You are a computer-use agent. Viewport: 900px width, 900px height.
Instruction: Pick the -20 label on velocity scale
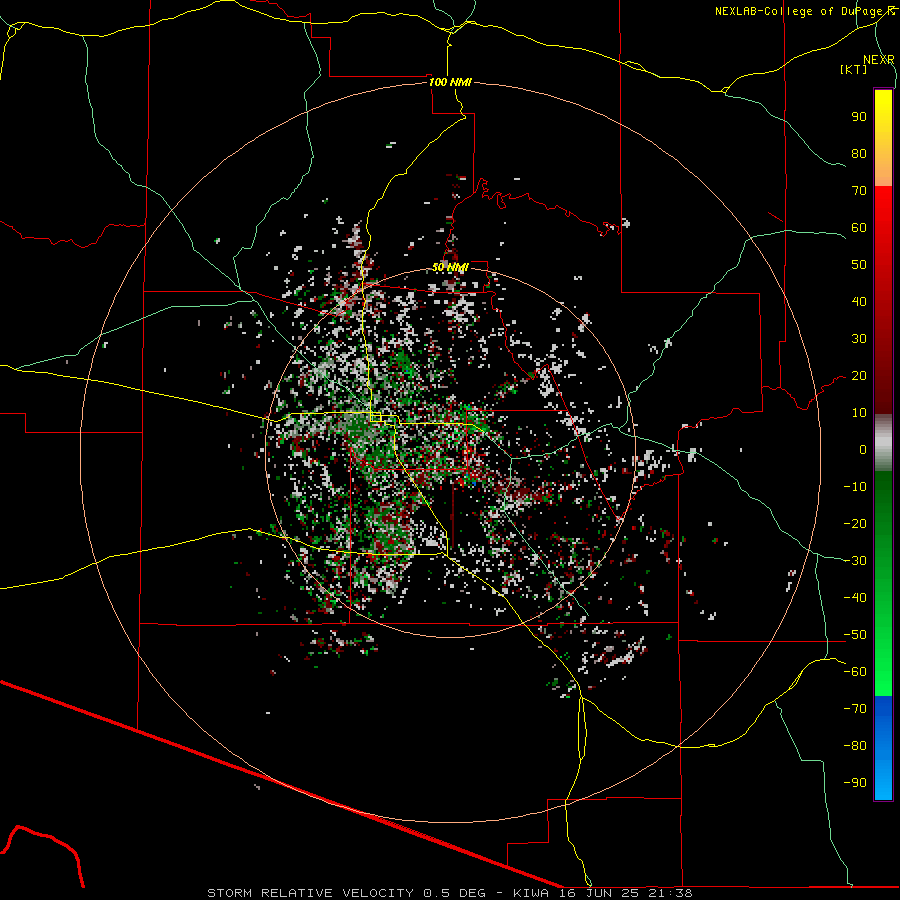point(855,523)
